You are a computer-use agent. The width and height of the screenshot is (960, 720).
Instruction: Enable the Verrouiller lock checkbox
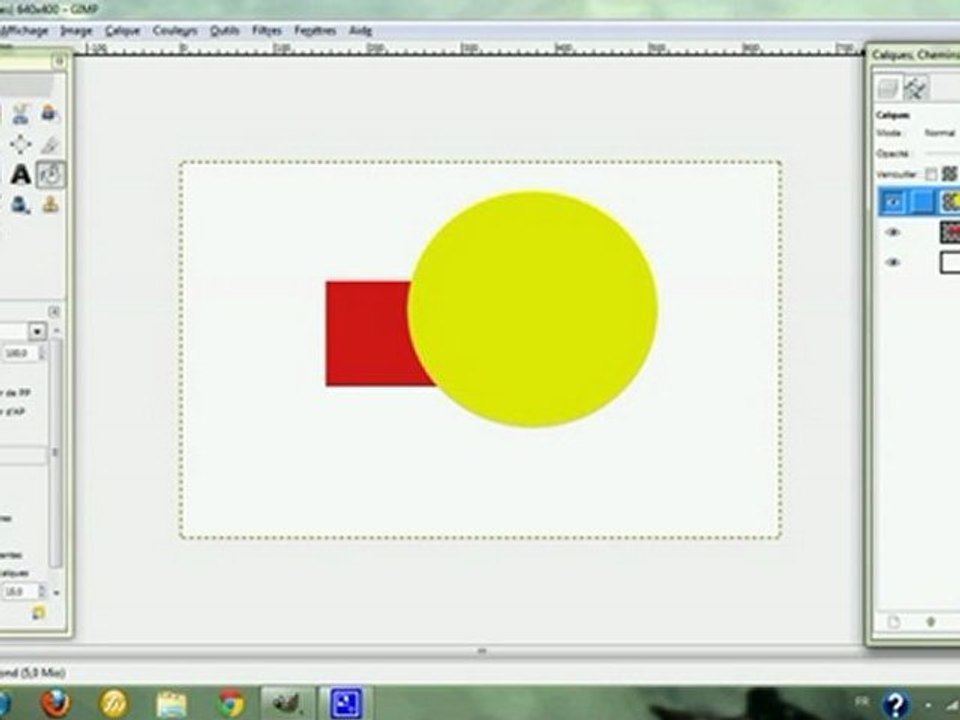931,174
